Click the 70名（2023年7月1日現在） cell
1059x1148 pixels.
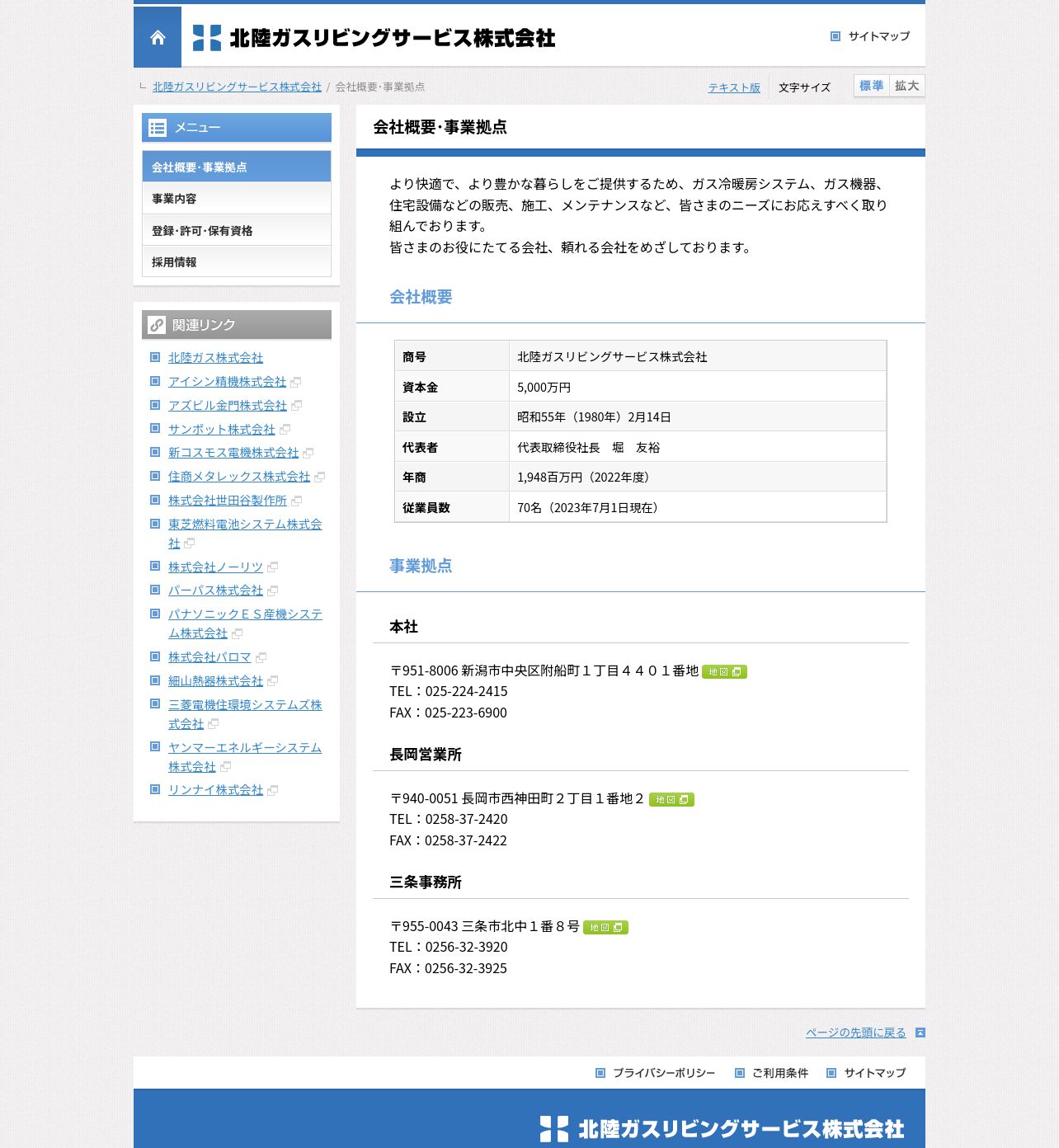click(698, 507)
